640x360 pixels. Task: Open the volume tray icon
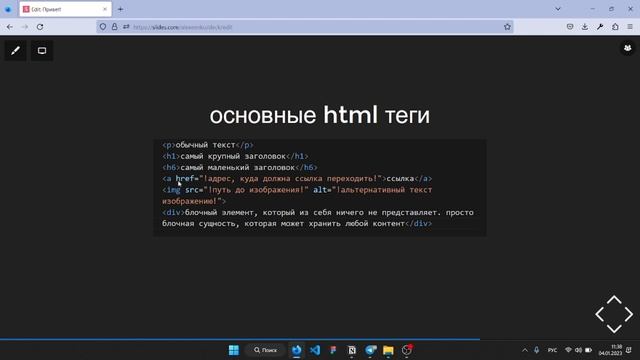[578, 350]
